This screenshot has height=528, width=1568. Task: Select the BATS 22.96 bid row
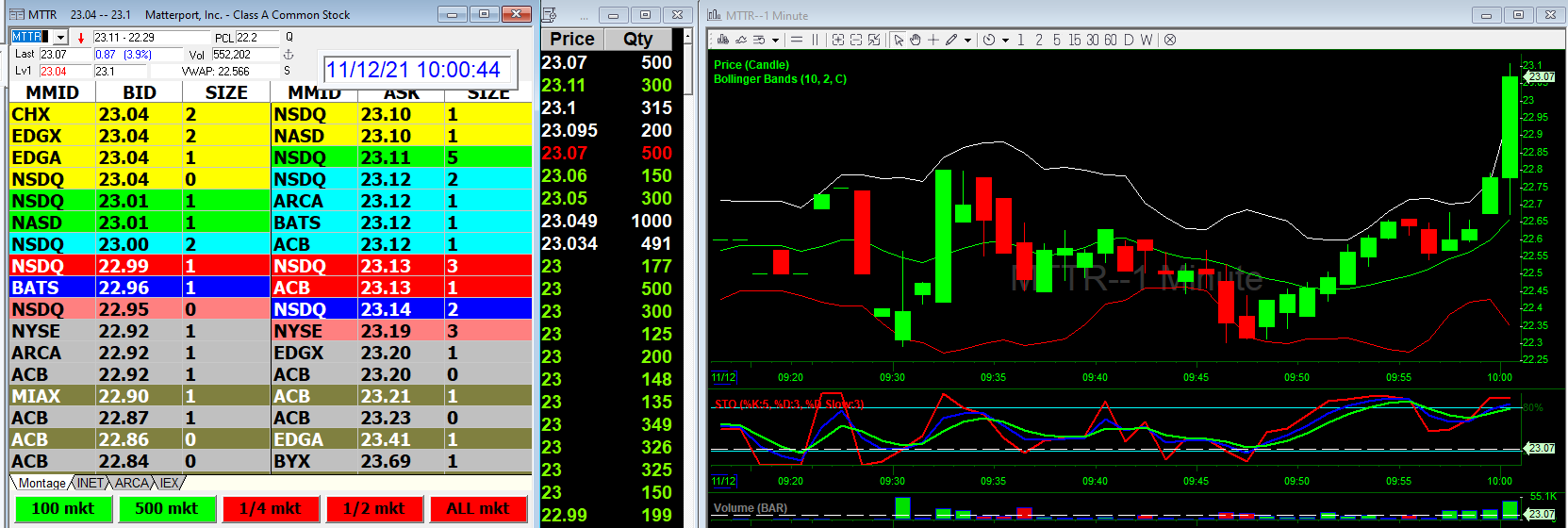pyautogui.click(x=140, y=288)
